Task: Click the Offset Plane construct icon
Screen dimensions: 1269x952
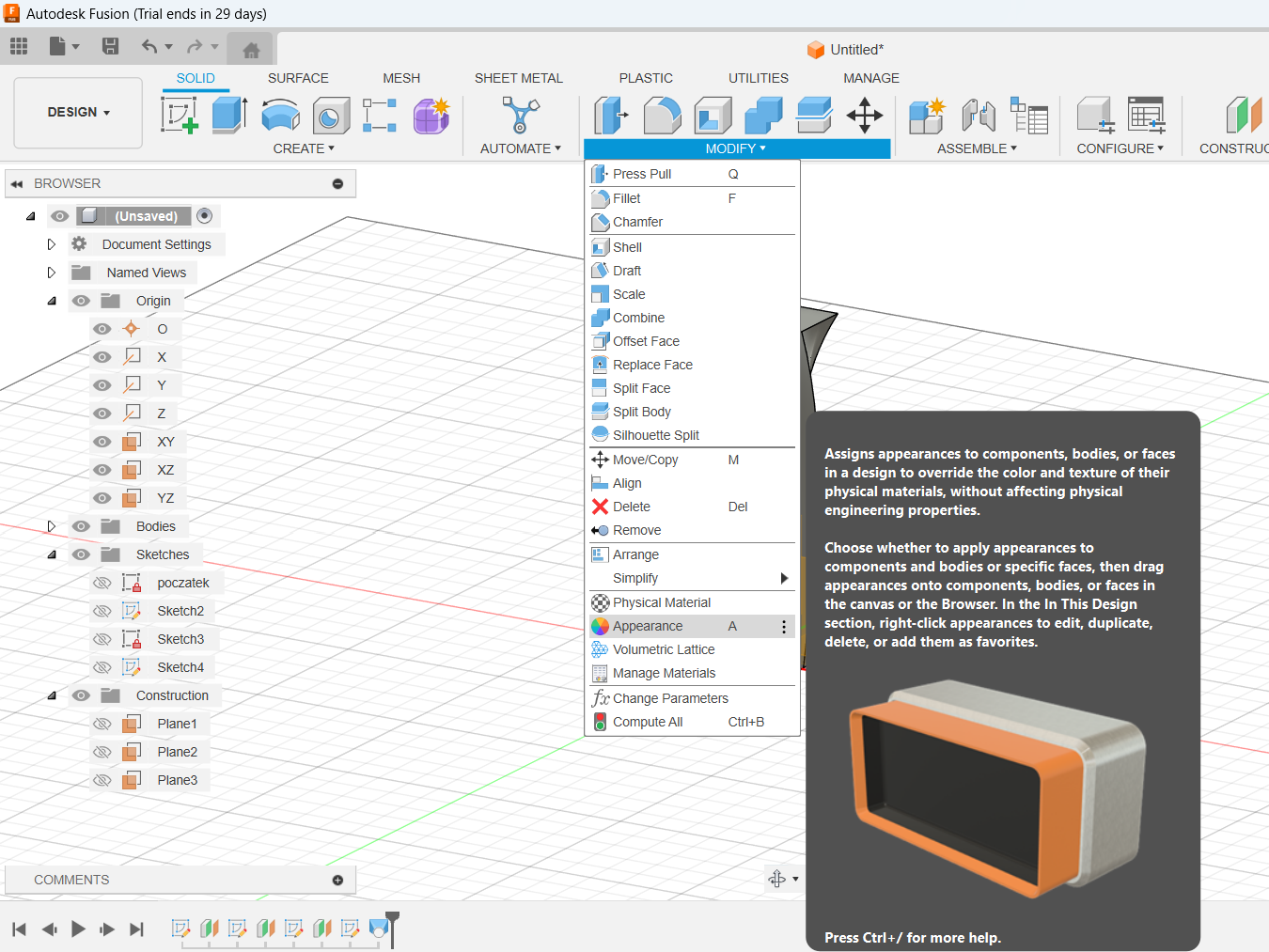Action: (1245, 116)
